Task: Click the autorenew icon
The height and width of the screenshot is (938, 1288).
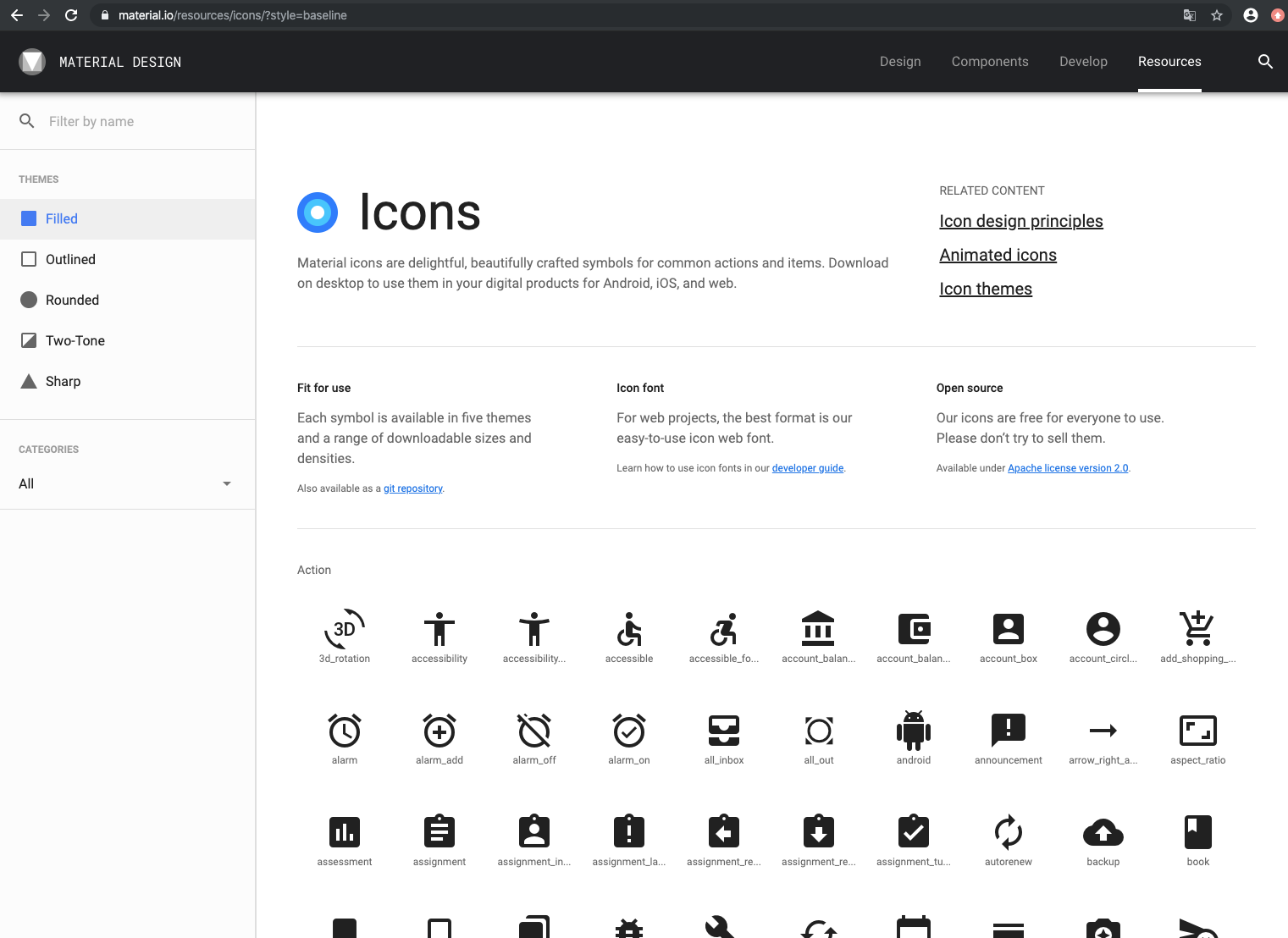Action: (x=1009, y=832)
